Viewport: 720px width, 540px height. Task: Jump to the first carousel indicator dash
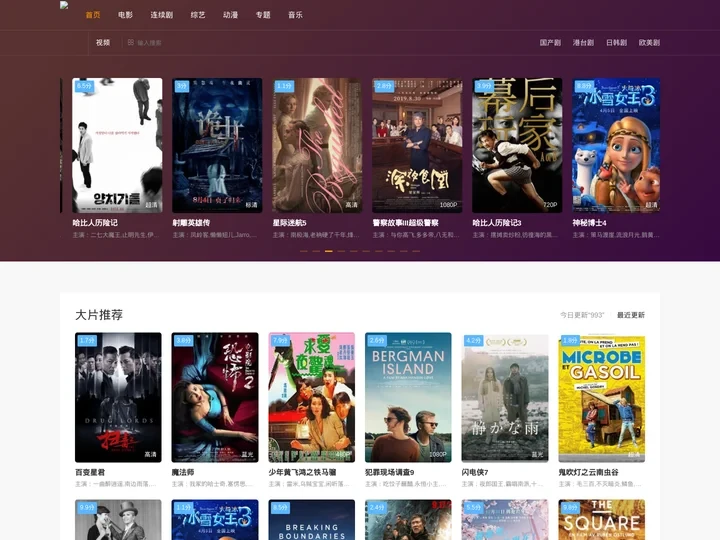[304, 251]
